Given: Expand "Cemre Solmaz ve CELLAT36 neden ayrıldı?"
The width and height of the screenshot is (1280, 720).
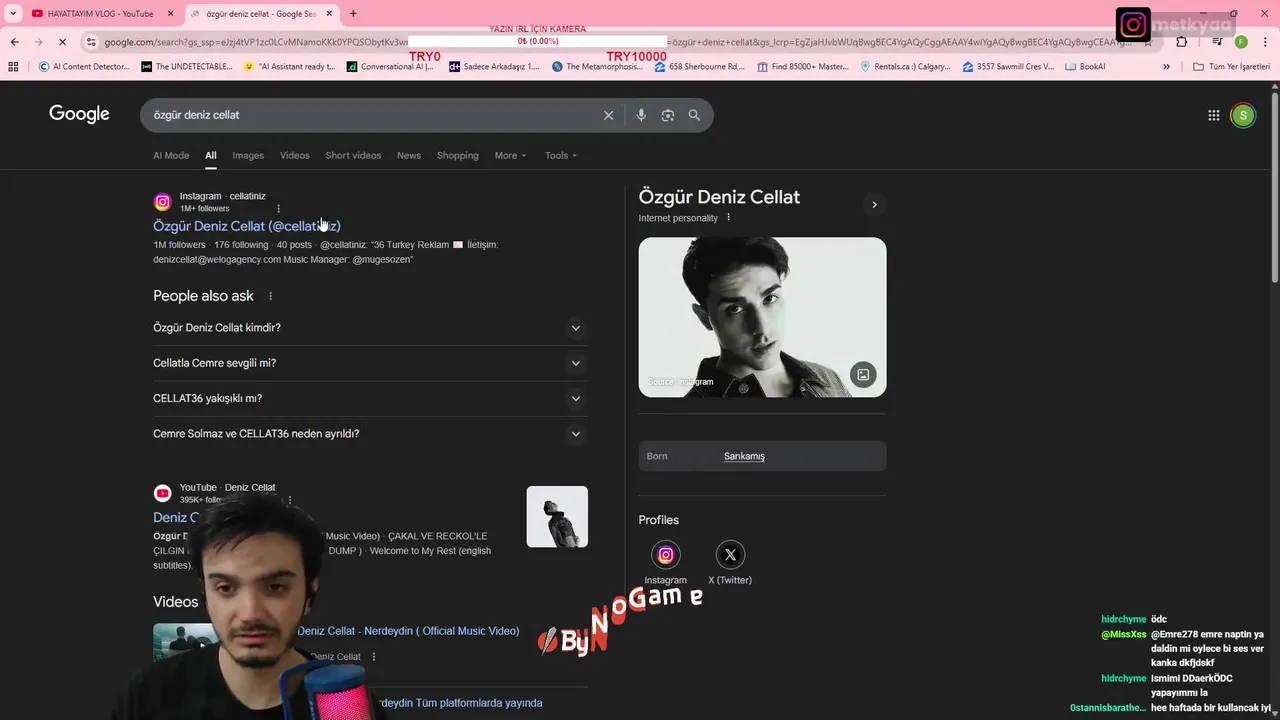Looking at the screenshot, I should coord(370,434).
